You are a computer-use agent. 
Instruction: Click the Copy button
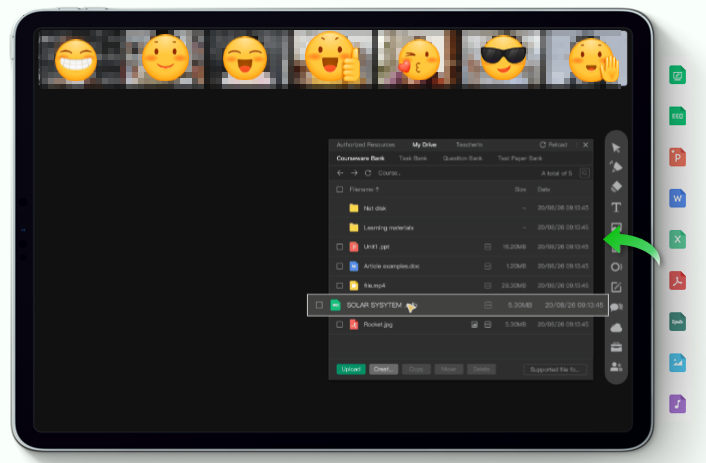[416, 369]
